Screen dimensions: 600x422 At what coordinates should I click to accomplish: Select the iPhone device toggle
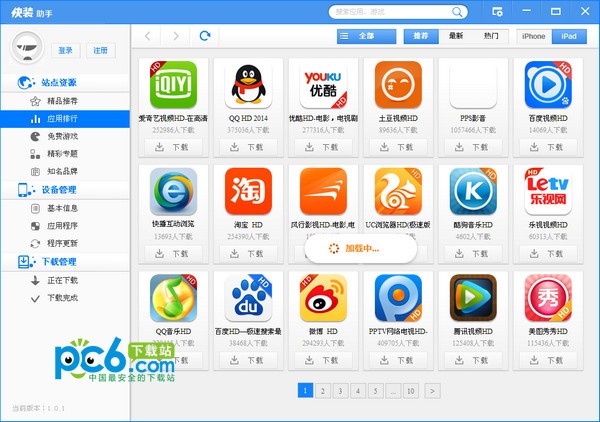coord(534,36)
